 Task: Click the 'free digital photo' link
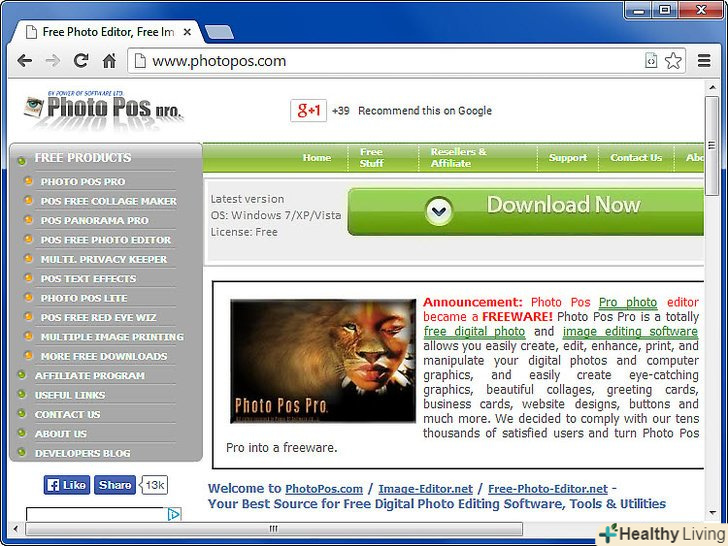point(474,332)
